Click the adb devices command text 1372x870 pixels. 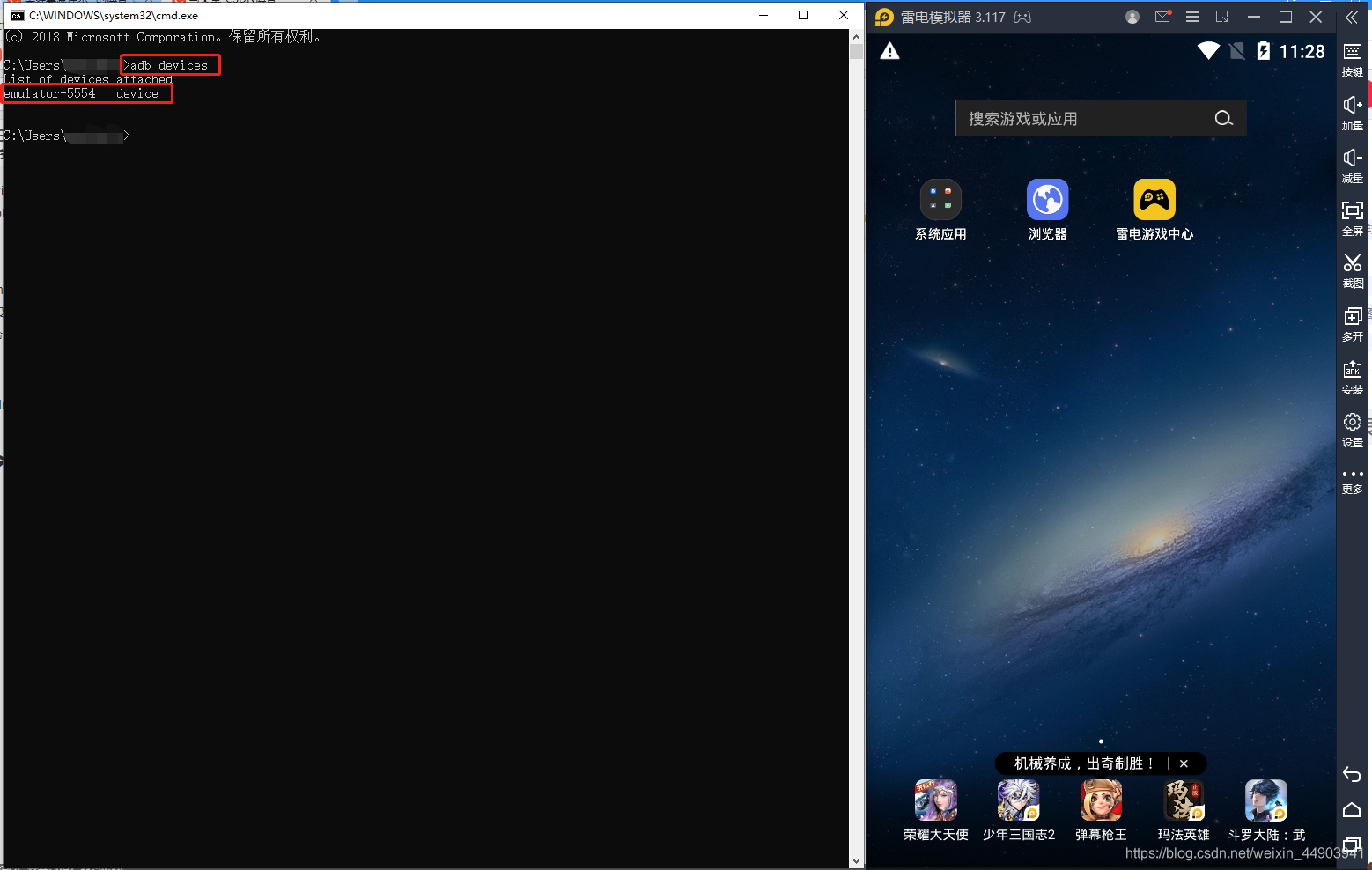pos(169,65)
